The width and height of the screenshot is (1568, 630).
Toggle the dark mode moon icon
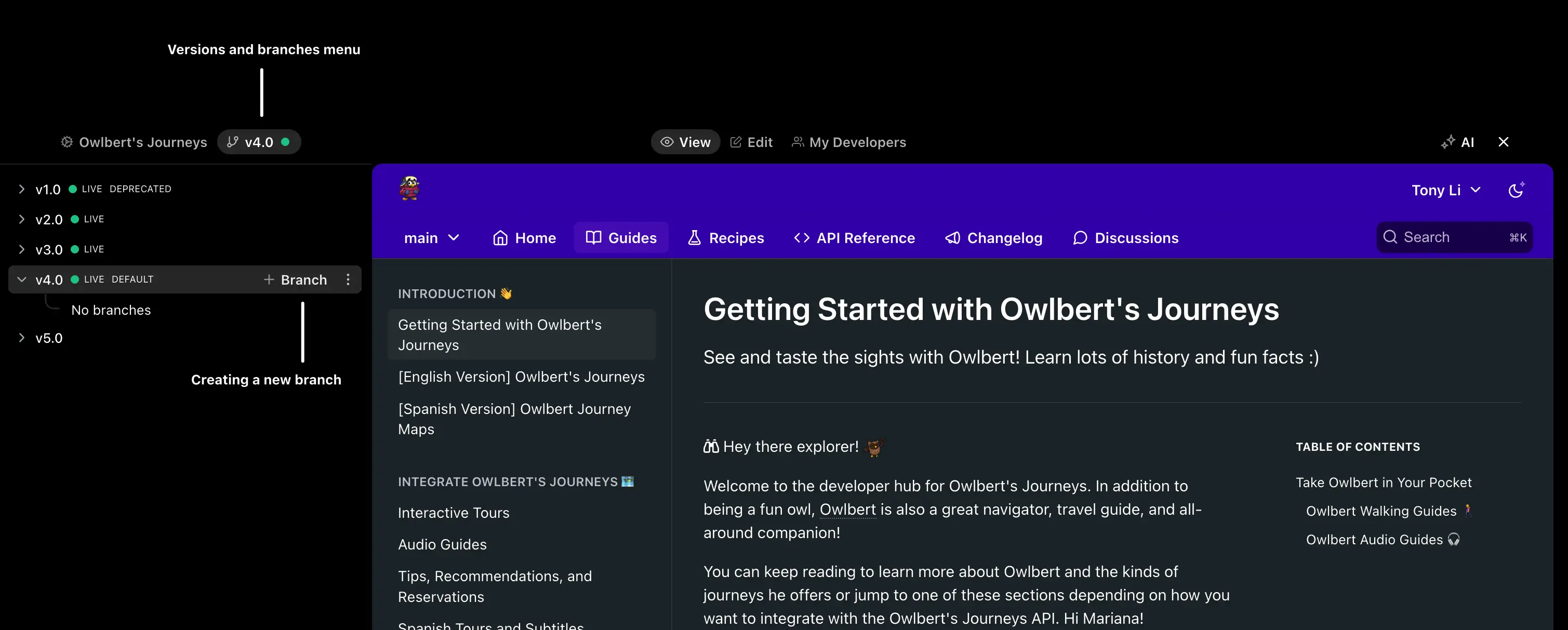pyautogui.click(x=1516, y=190)
